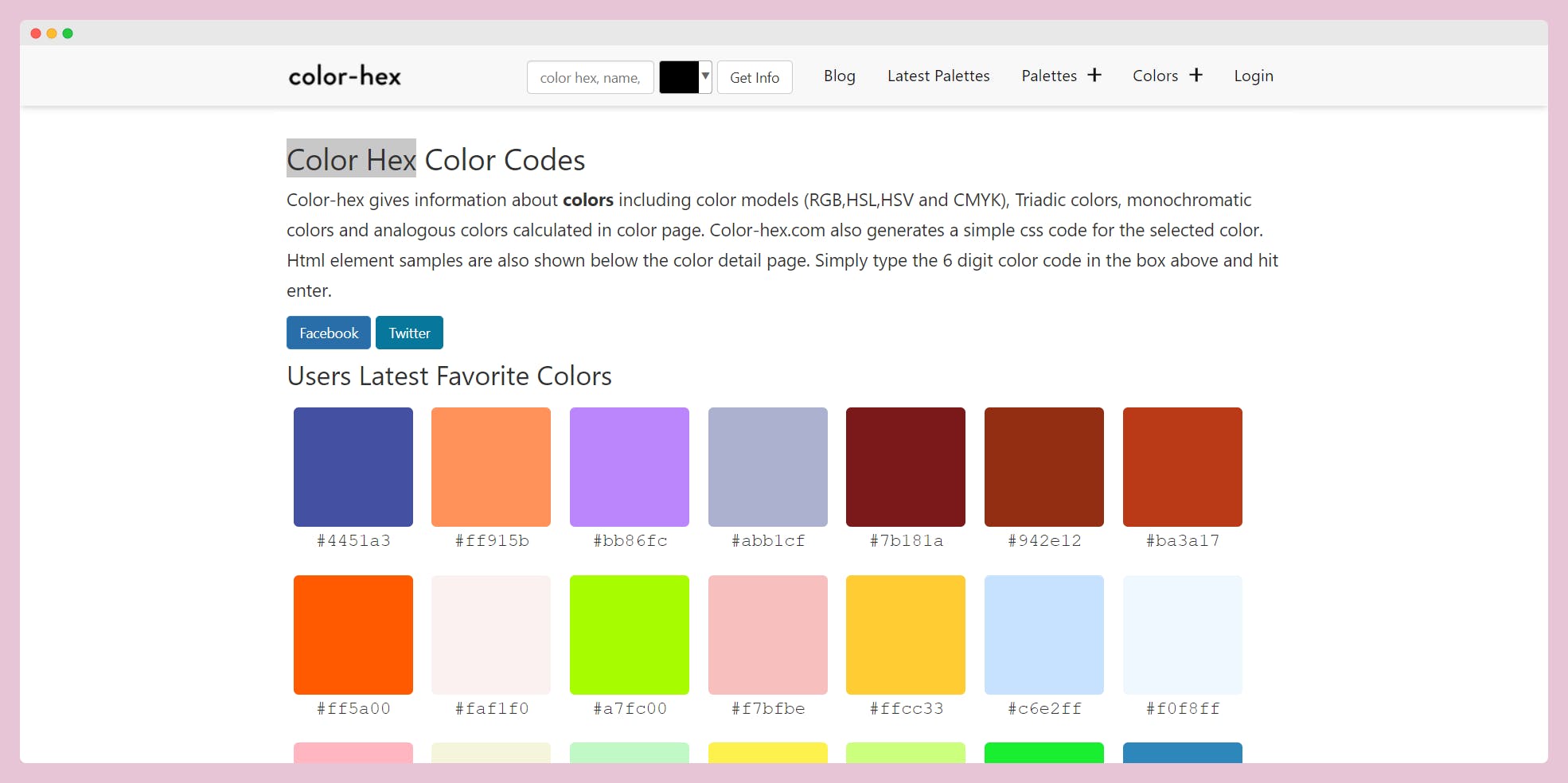The width and height of the screenshot is (1568, 783).
Task: Select the mint green swatch in bottom row
Action: click(x=630, y=753)
